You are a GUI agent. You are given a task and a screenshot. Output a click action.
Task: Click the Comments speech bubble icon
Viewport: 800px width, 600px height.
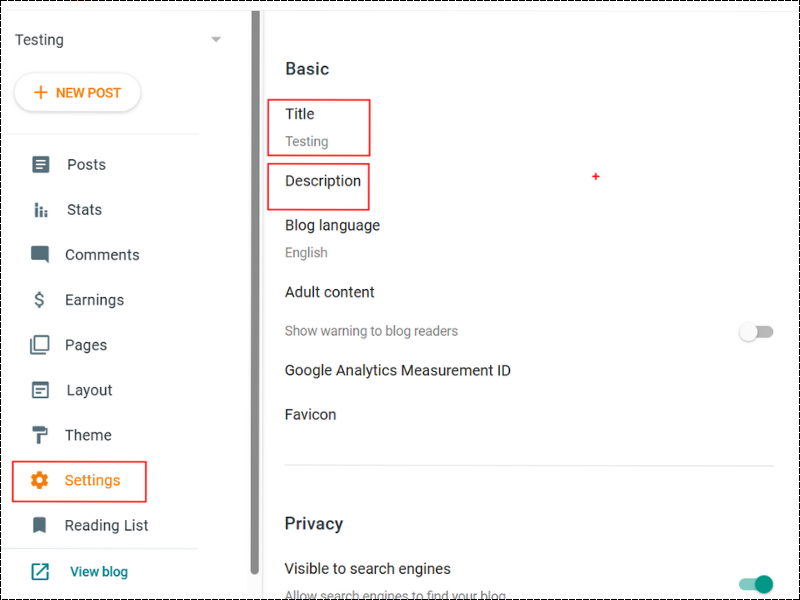[40, 254]
